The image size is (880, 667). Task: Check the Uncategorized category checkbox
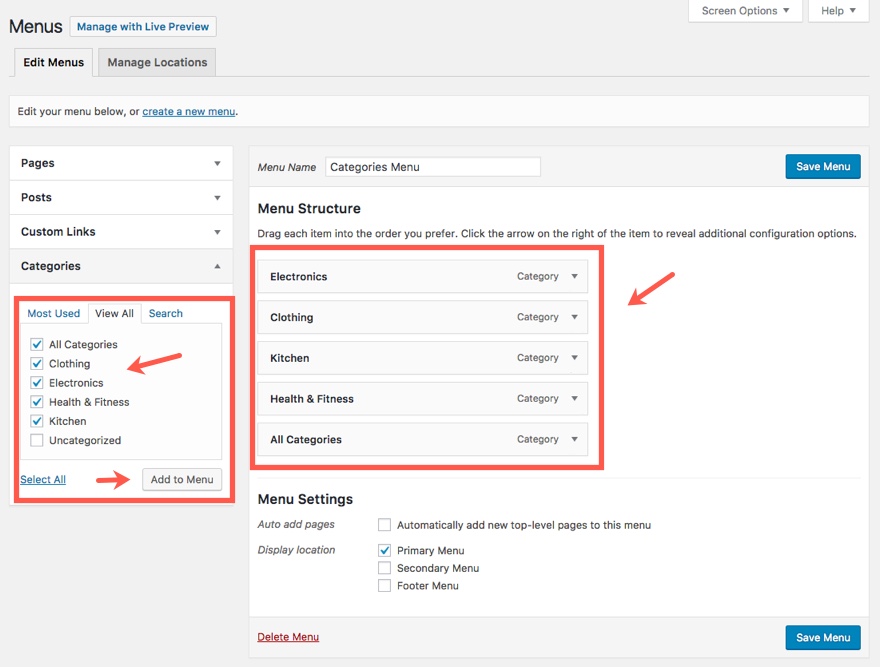click(37, 440)
